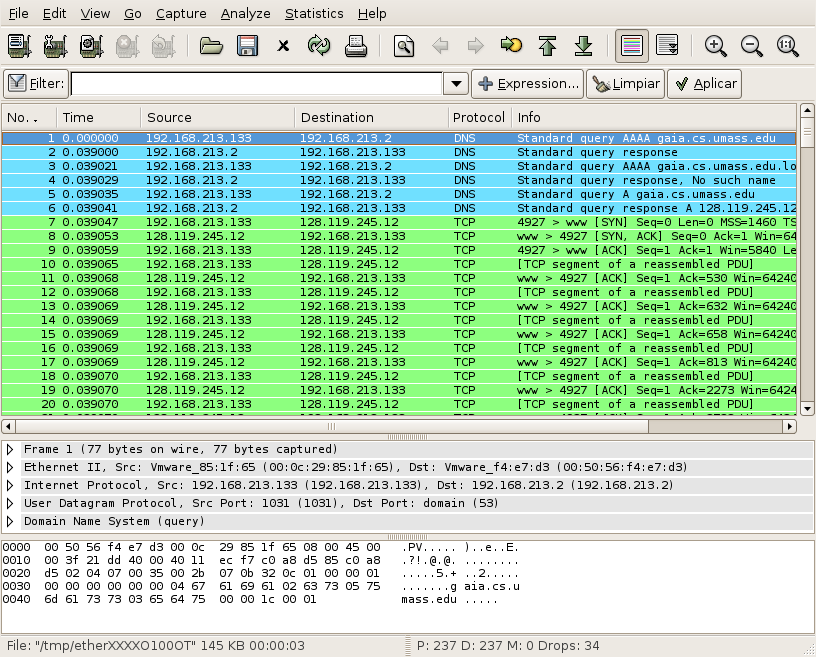Open capture options toolbar icon
816x657 pixels.
[55, 46]
